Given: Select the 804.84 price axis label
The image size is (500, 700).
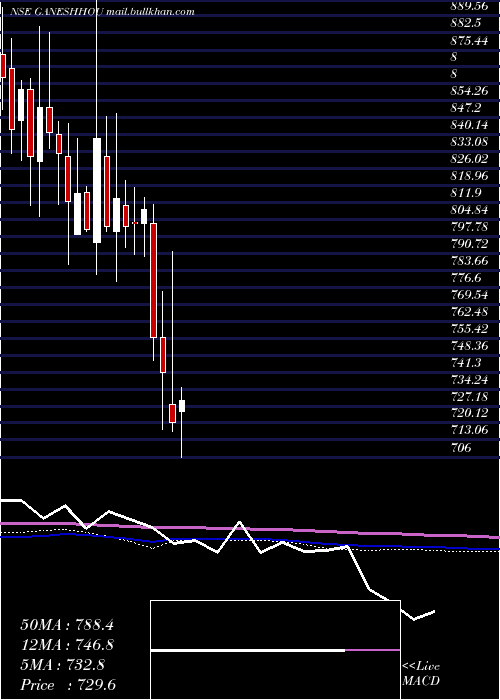Looking at the screenshot, I should 470,210.
